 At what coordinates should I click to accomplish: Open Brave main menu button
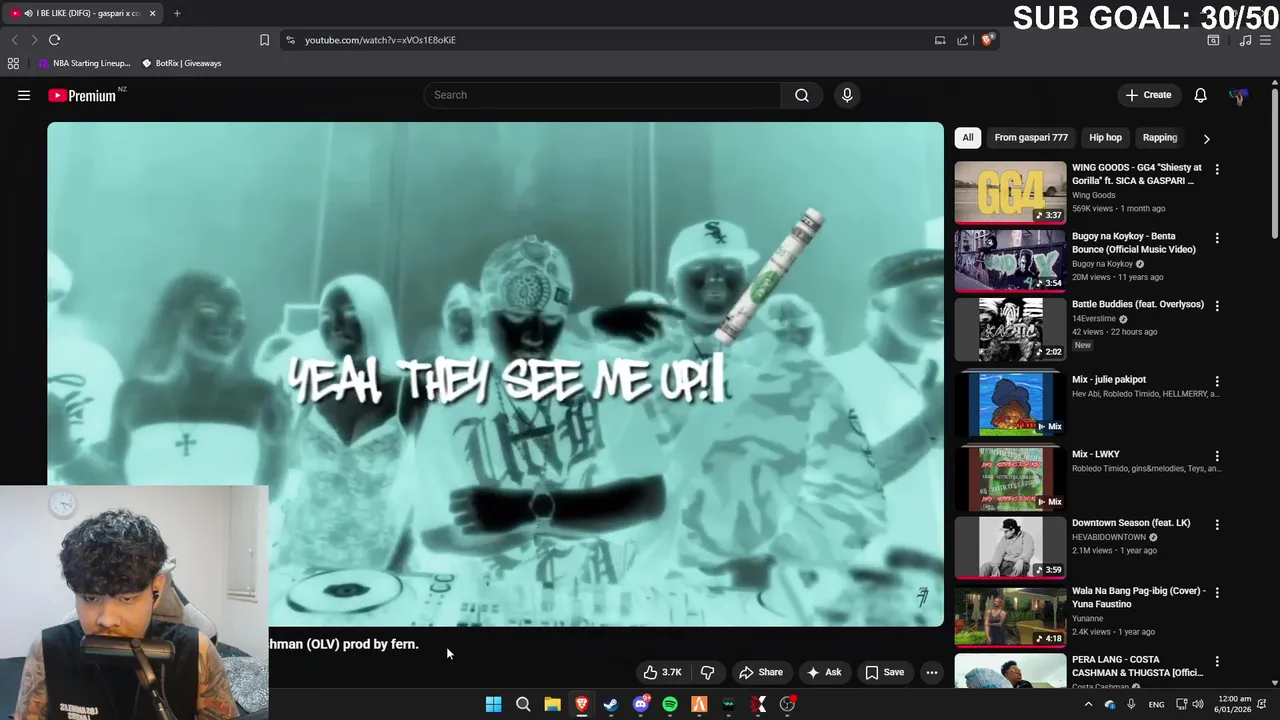pyautogui.click(x=1266, y=40)
